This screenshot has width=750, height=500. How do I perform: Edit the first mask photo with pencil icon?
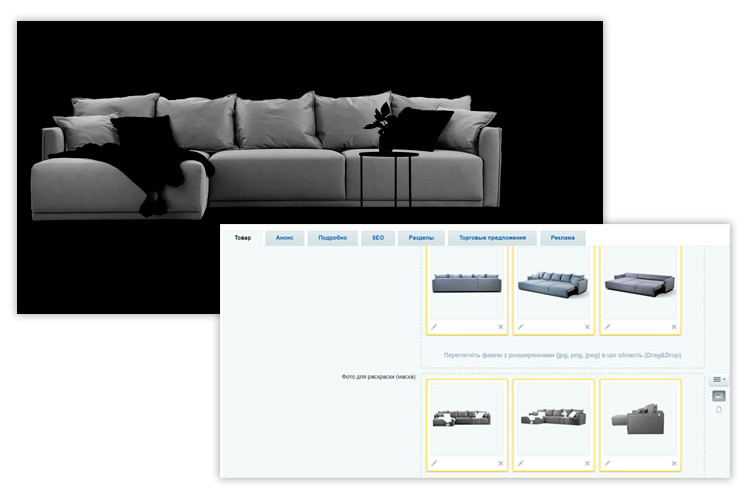[434, 462]
